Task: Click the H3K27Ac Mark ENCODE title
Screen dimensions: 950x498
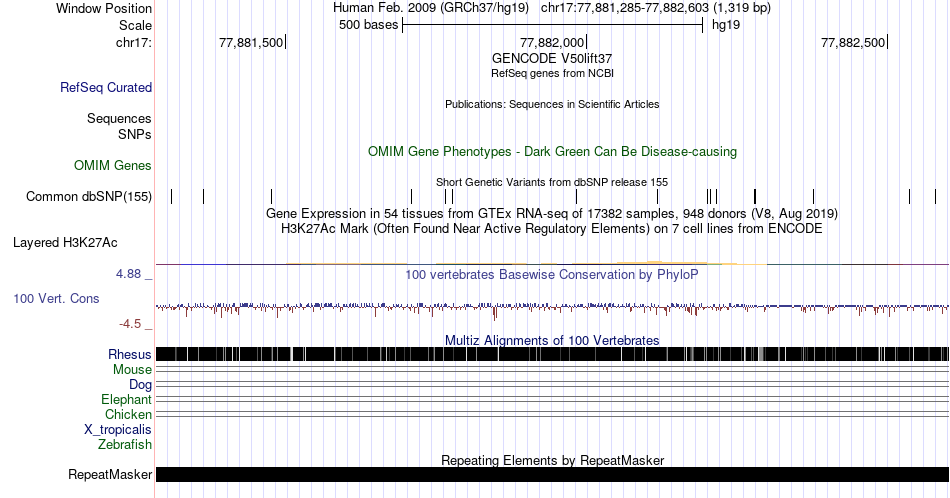Action: pyautogui.click(x=552, y=228)
